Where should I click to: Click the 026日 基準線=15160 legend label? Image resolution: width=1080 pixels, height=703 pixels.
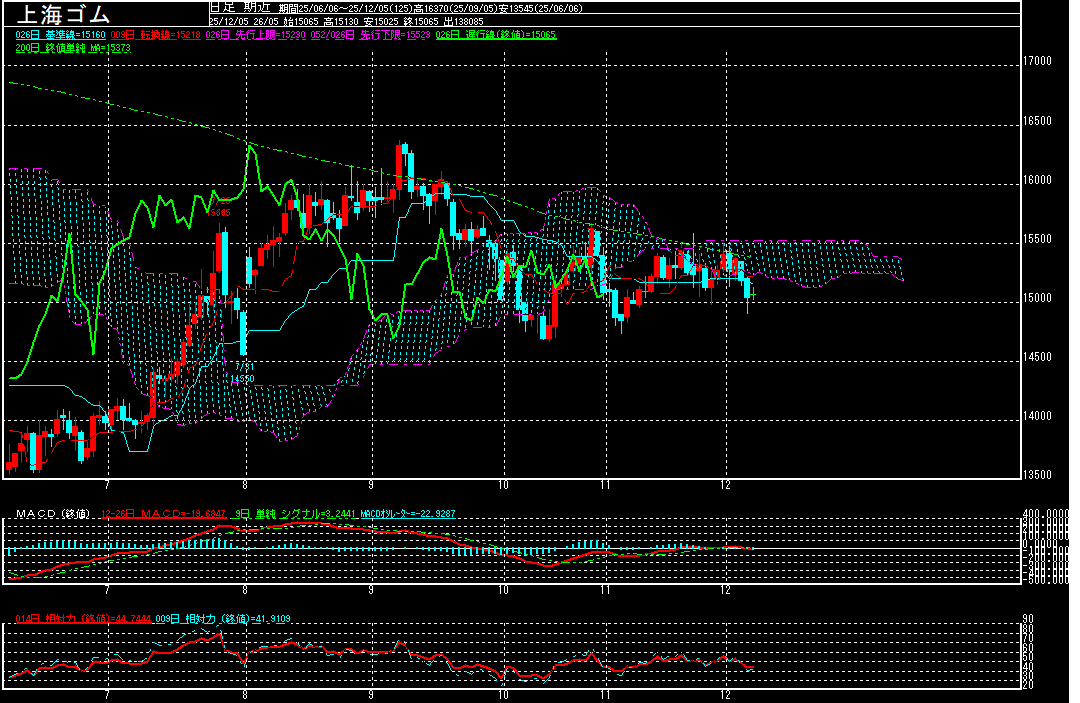pos(55,34)
